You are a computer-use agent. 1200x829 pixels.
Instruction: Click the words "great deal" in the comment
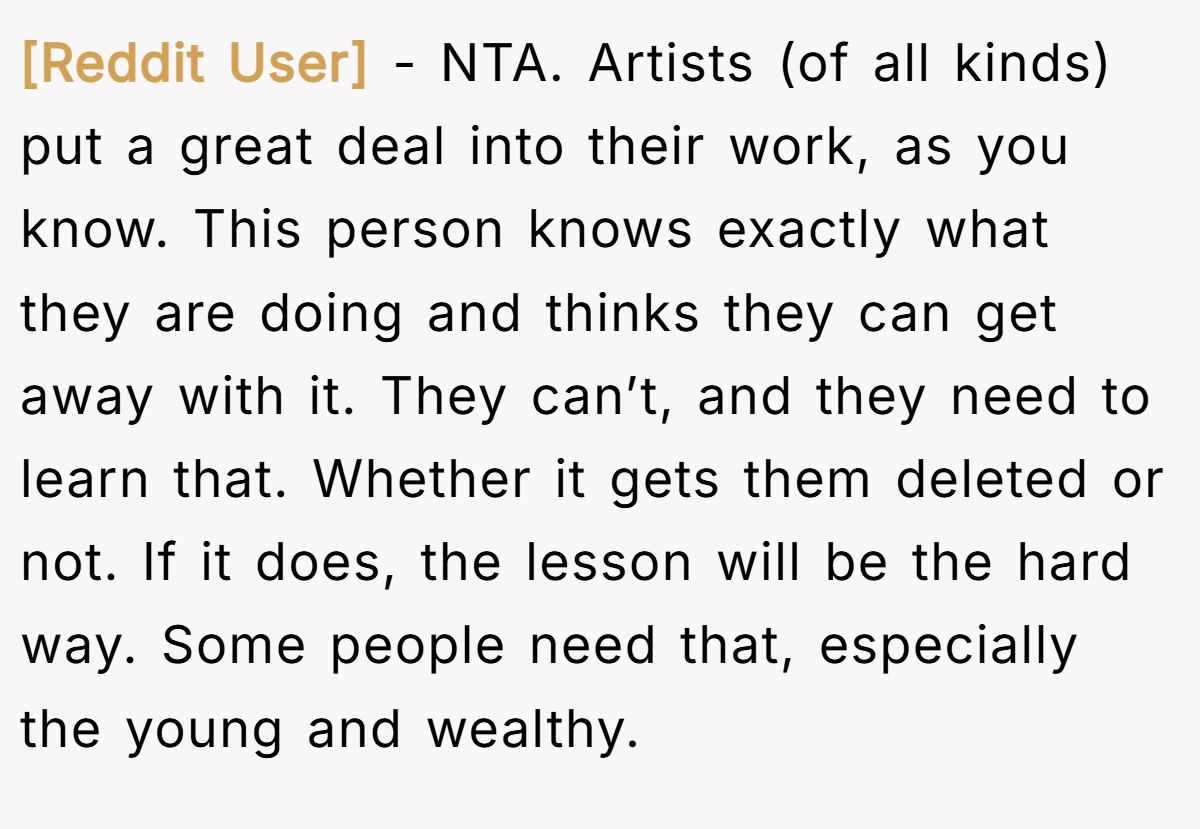(313, 149)
